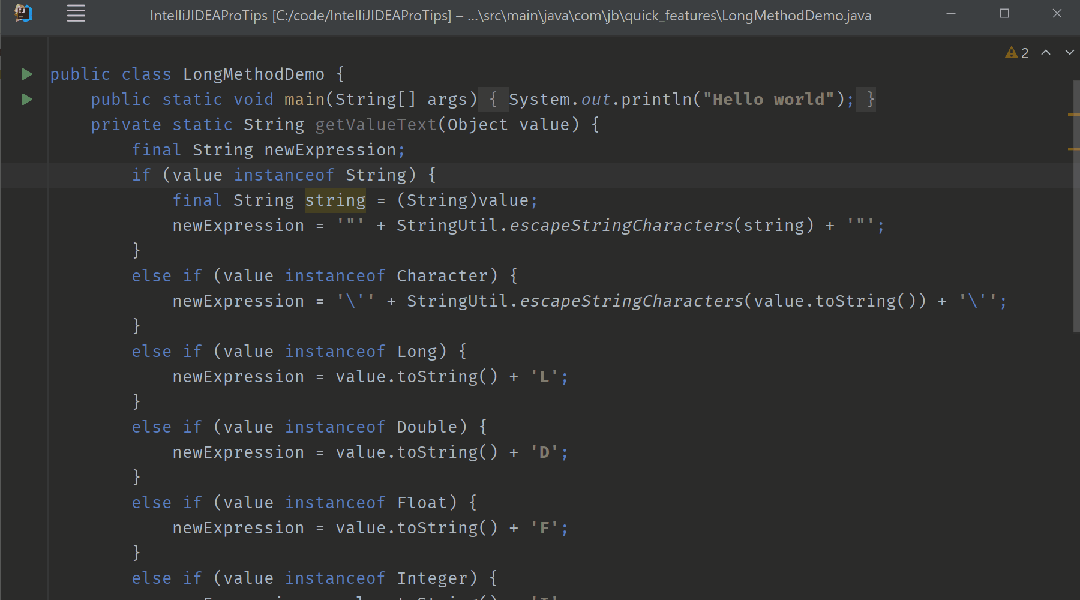Click the Character type in instanceof check
1080x600 pixels.
[442, 276]
